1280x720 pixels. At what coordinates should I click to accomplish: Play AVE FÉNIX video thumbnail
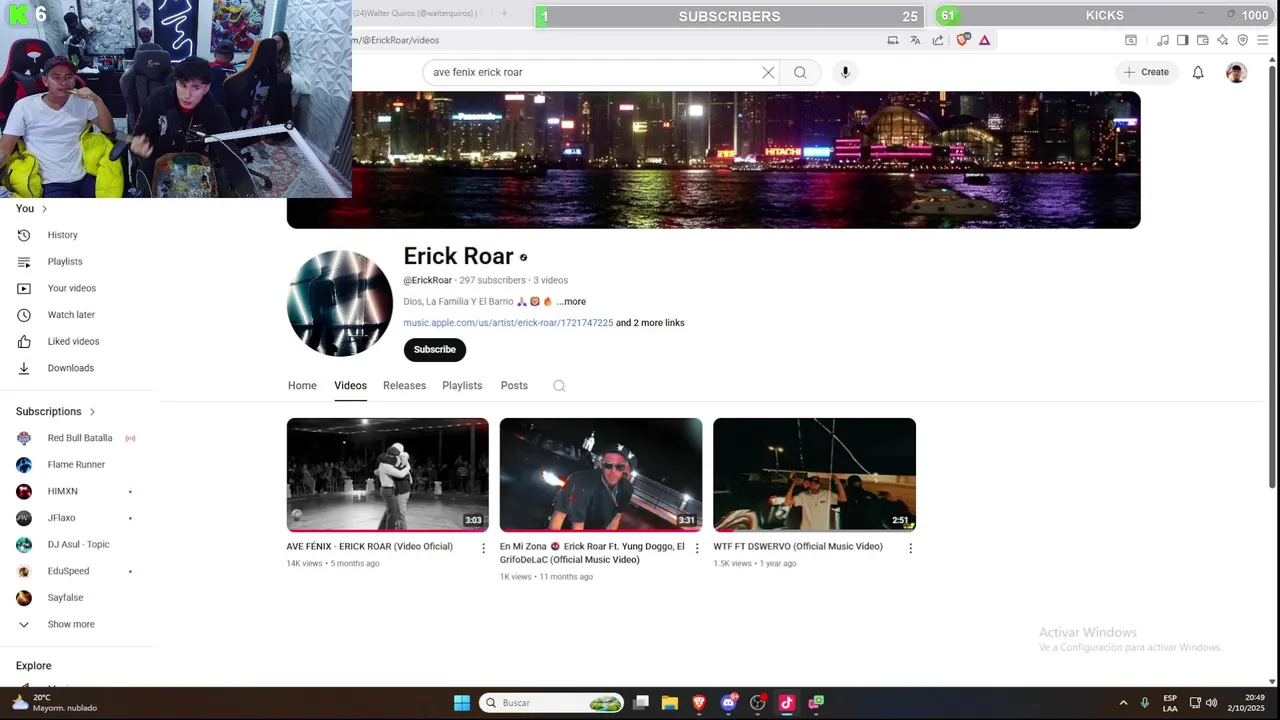coord(388,475)
